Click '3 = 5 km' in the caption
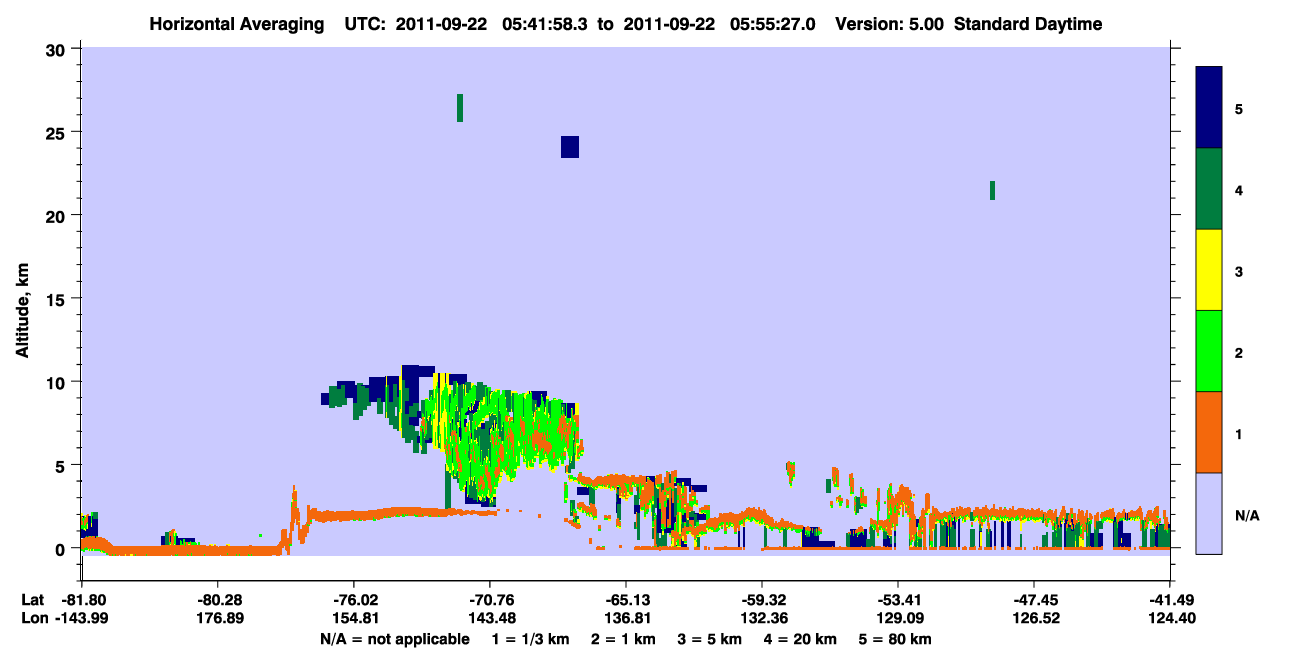The height and width of the screenshot is (667, 1300). pos(708,639)
